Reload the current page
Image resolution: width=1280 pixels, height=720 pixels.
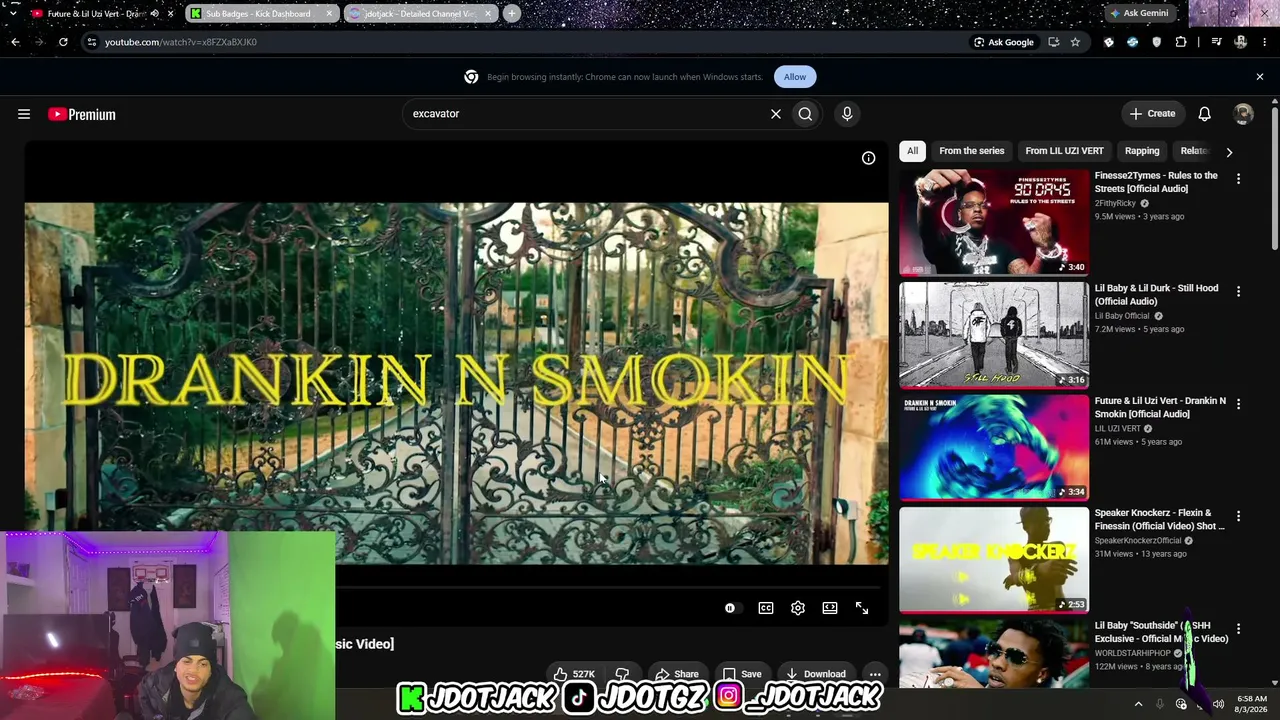tap(63, 42)
